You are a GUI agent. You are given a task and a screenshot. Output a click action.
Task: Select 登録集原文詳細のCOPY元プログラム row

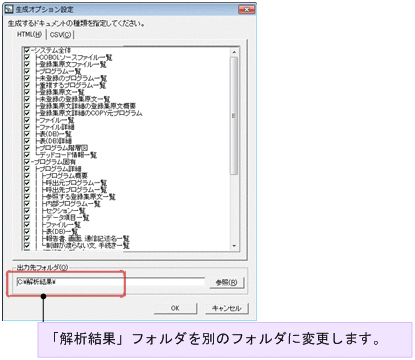[91, 113]
